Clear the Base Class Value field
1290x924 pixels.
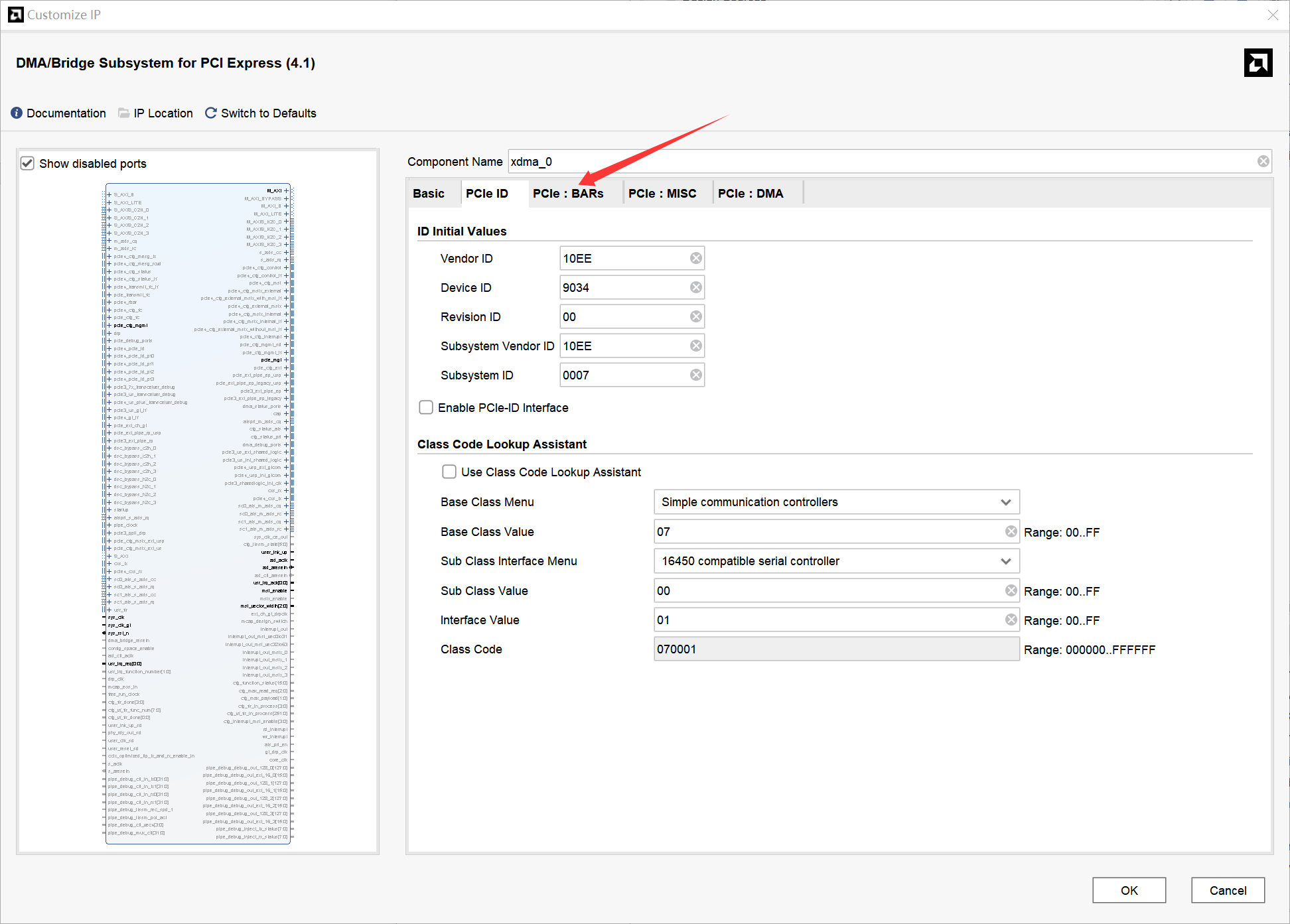(x=1011, y=531)
